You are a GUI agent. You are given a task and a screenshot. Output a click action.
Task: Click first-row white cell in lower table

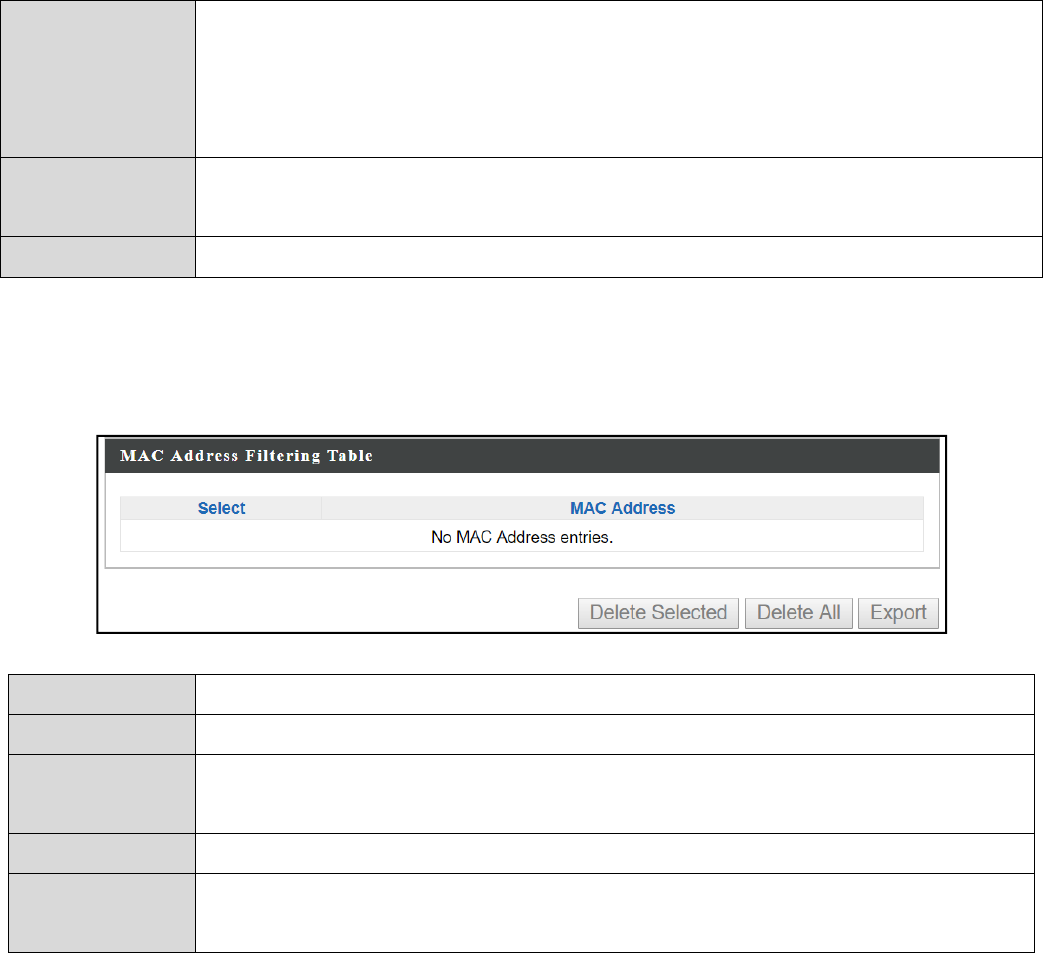pyautogui.click(x=615, y=695)
